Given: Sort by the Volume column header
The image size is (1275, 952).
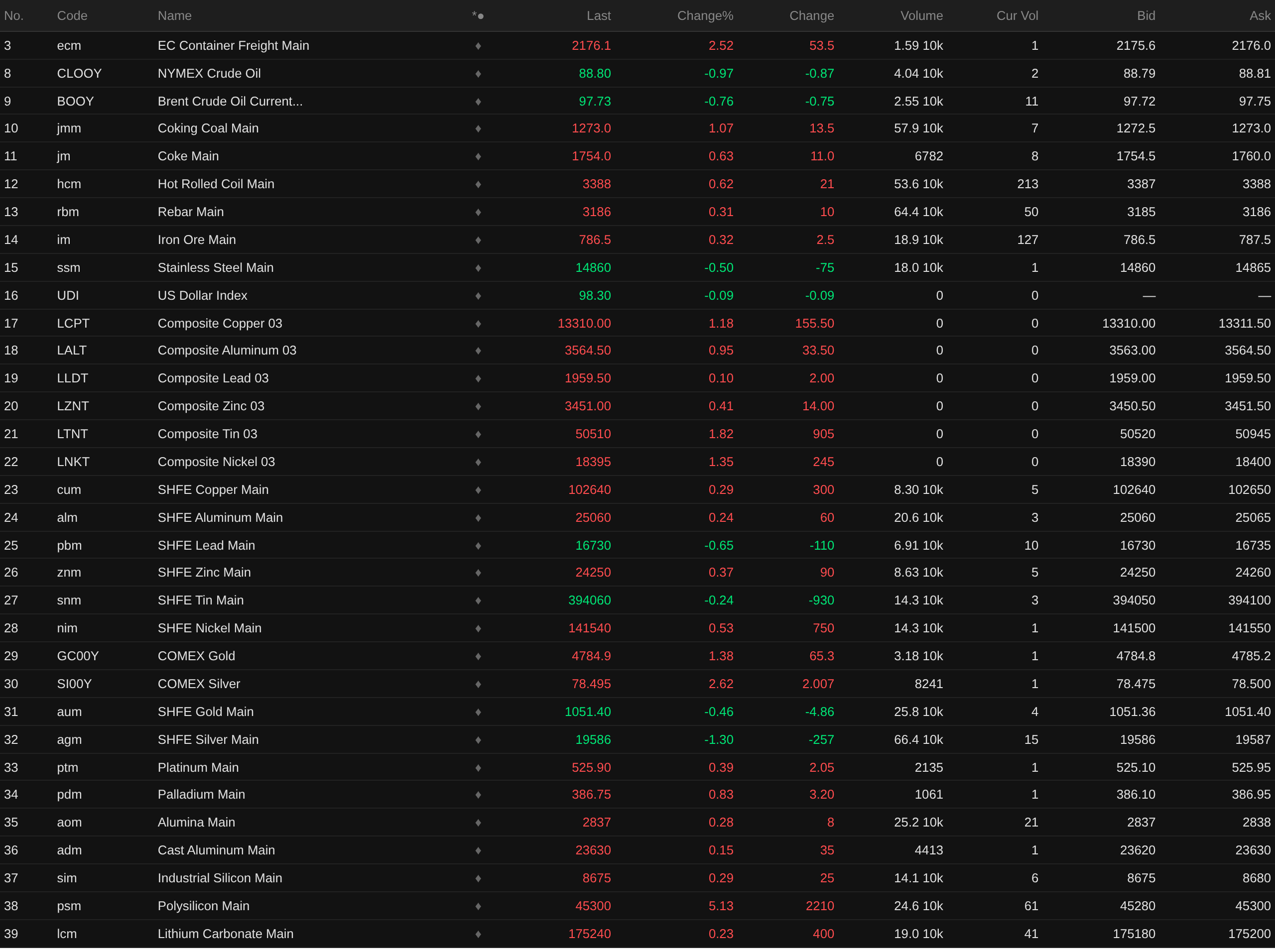Looking at the screenshot, I should coord(921,15).
